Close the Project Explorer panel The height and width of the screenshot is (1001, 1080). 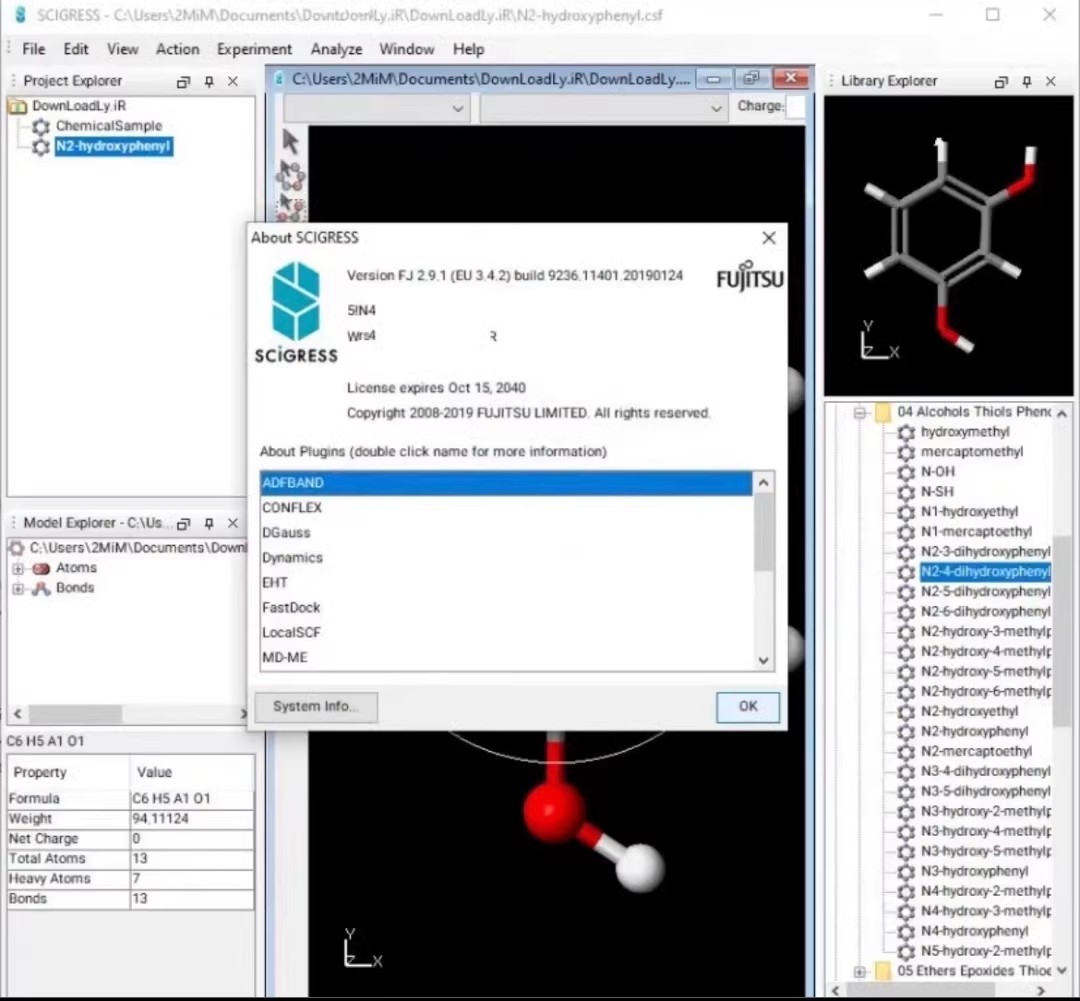coord(233,81)
